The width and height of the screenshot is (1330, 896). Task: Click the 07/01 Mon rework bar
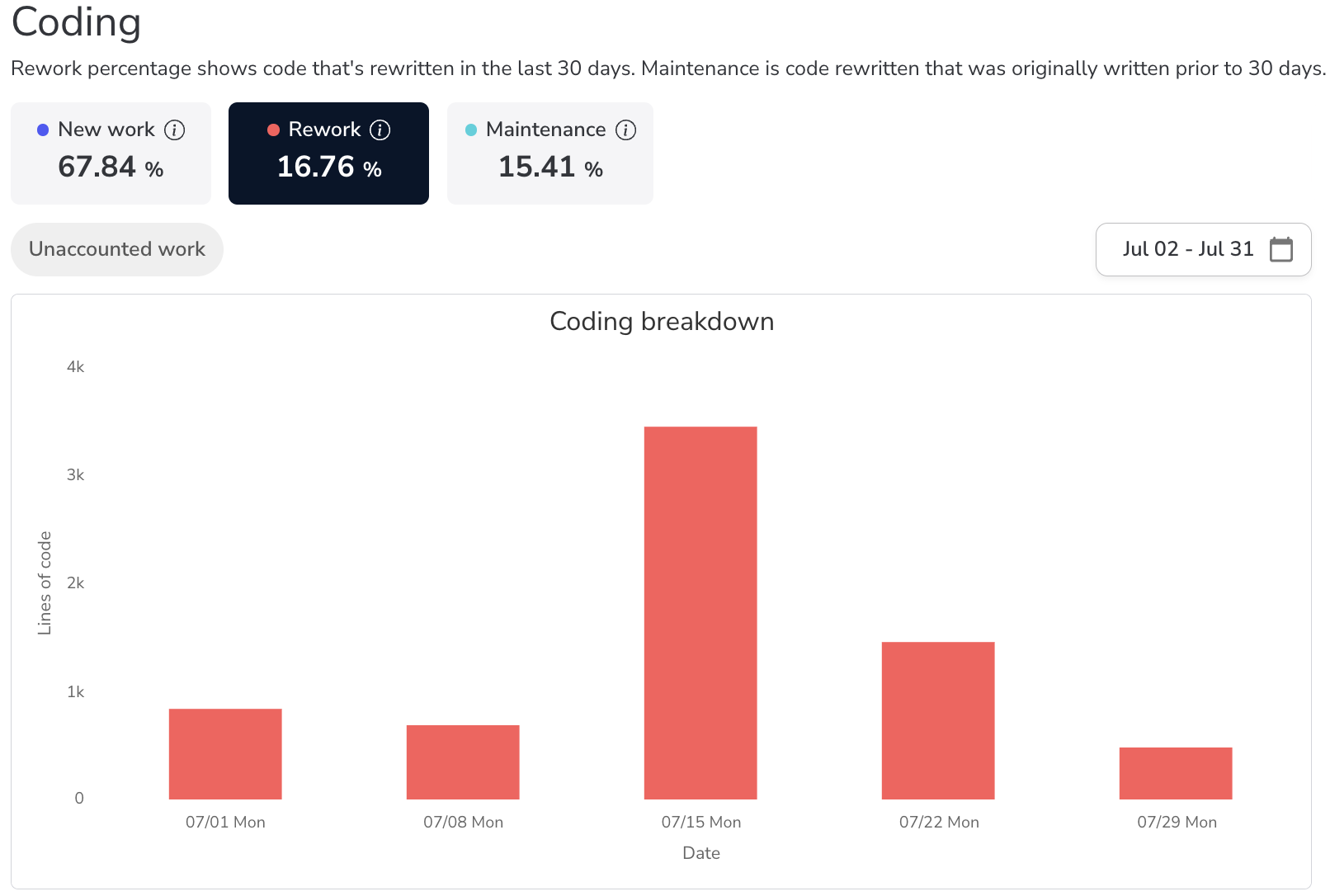(225, 753)
